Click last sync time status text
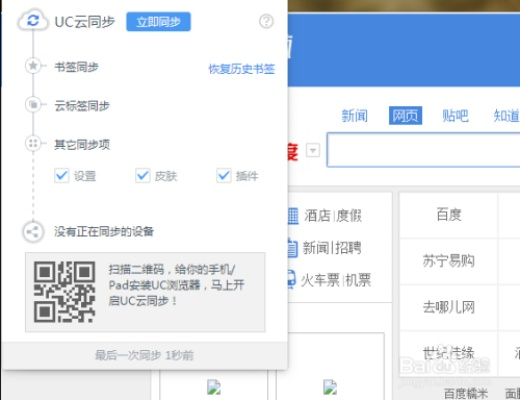This screenshot has width=520, height=400. pyautogui.click(x=144, y=355)
